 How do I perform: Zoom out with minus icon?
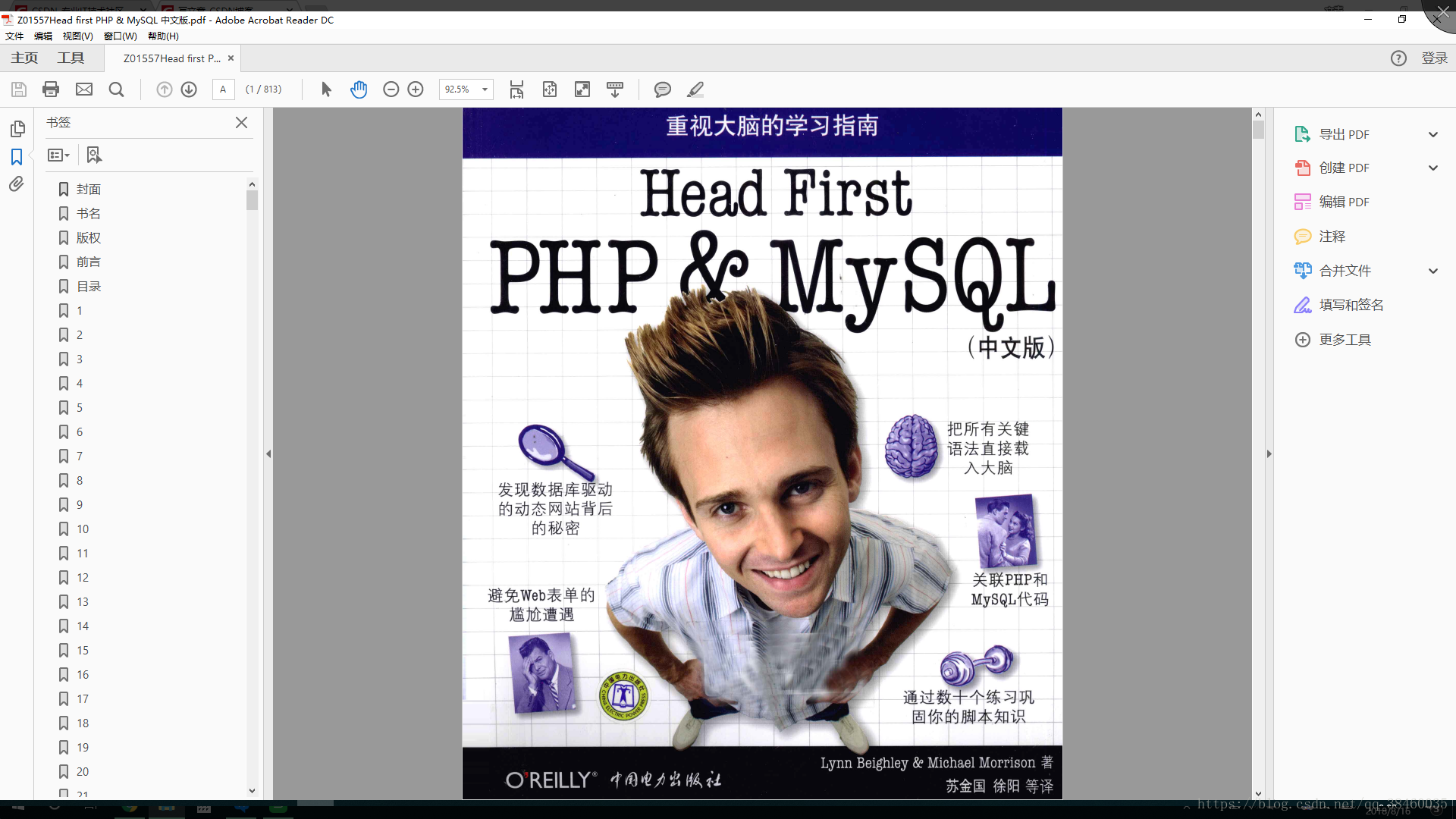tap(391, 89)
